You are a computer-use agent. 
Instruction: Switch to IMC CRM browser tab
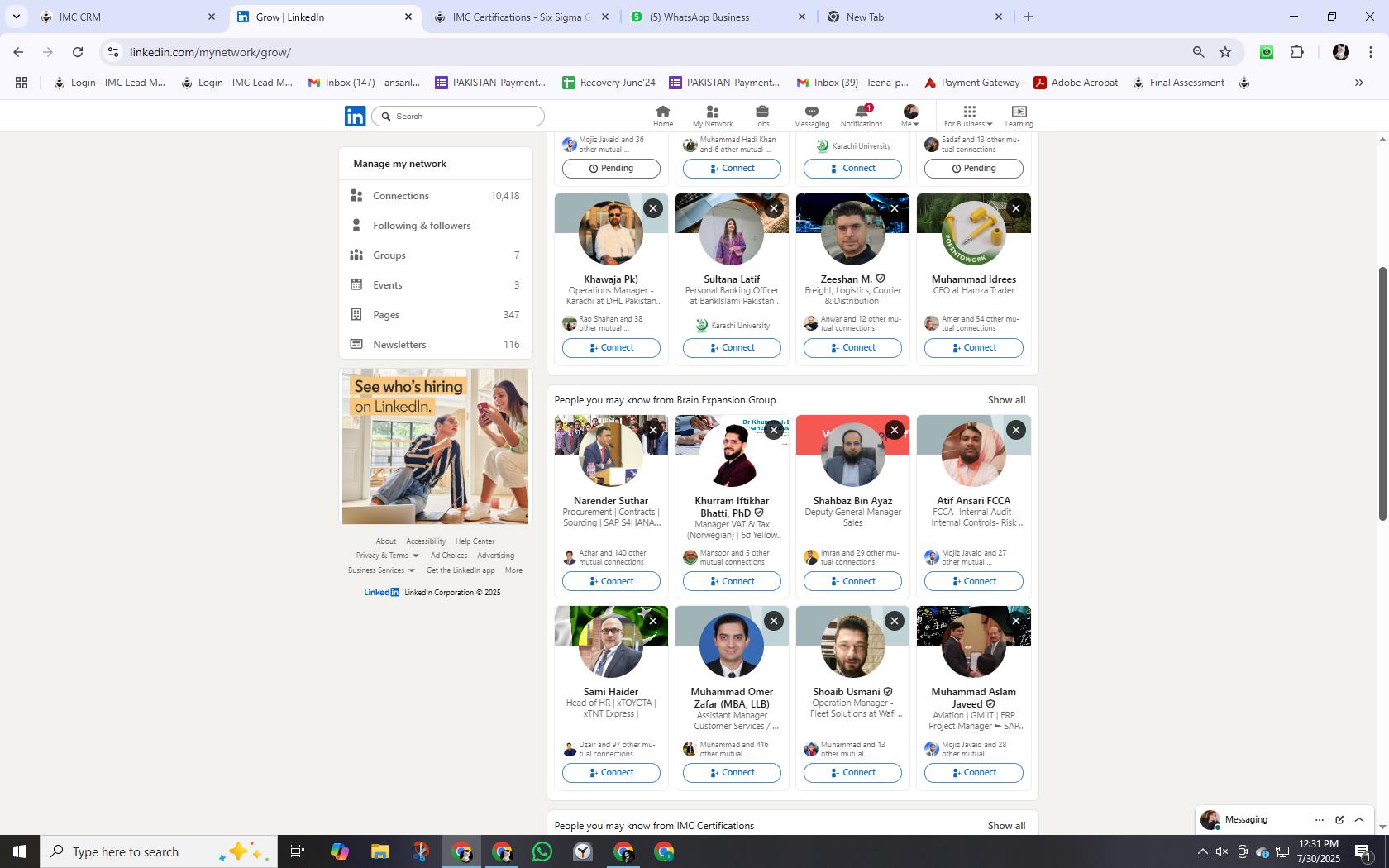[x=128, y=17]
